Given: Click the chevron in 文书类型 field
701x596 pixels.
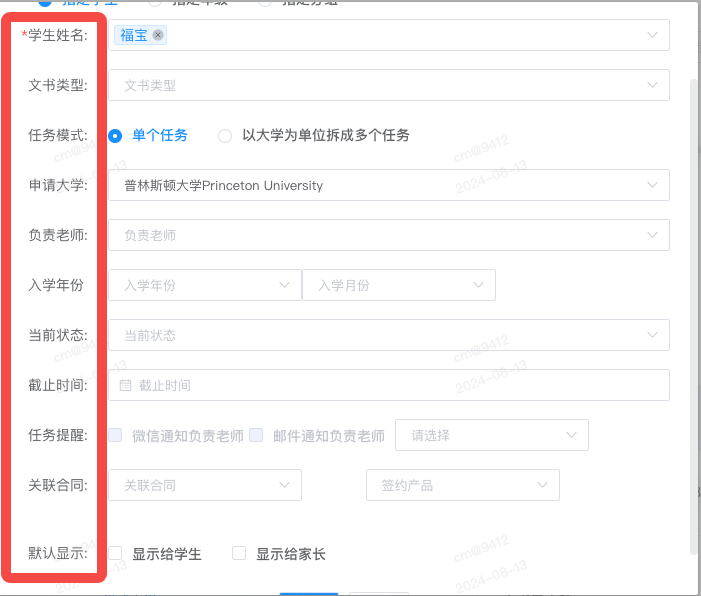Looking at the screenshot, I should pos(652,85).
